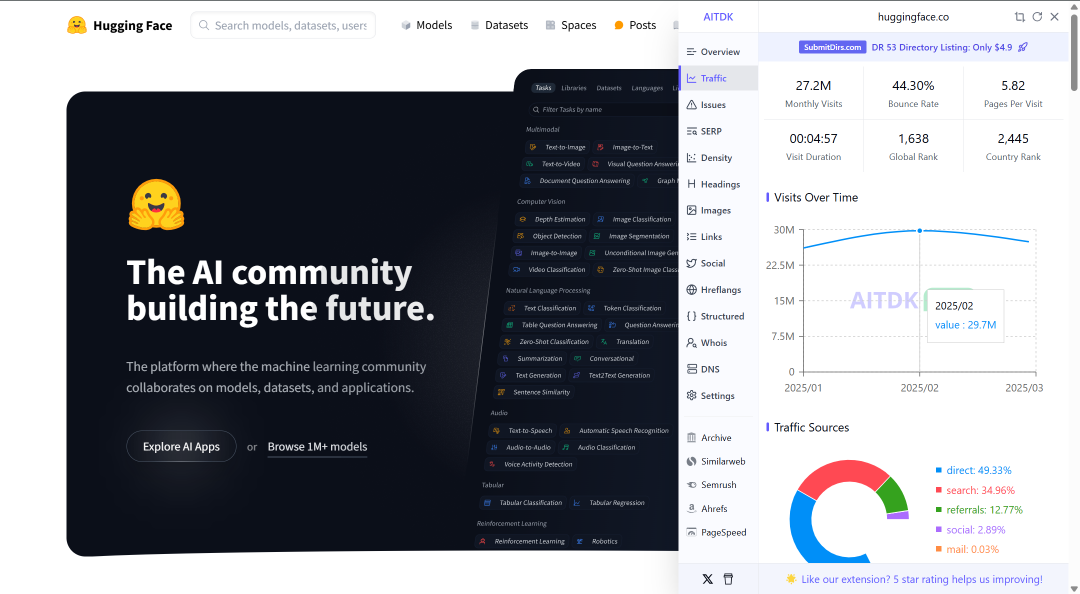Click the Social bird icon
The image size is (1080, 594).
[x=692, y=263]
